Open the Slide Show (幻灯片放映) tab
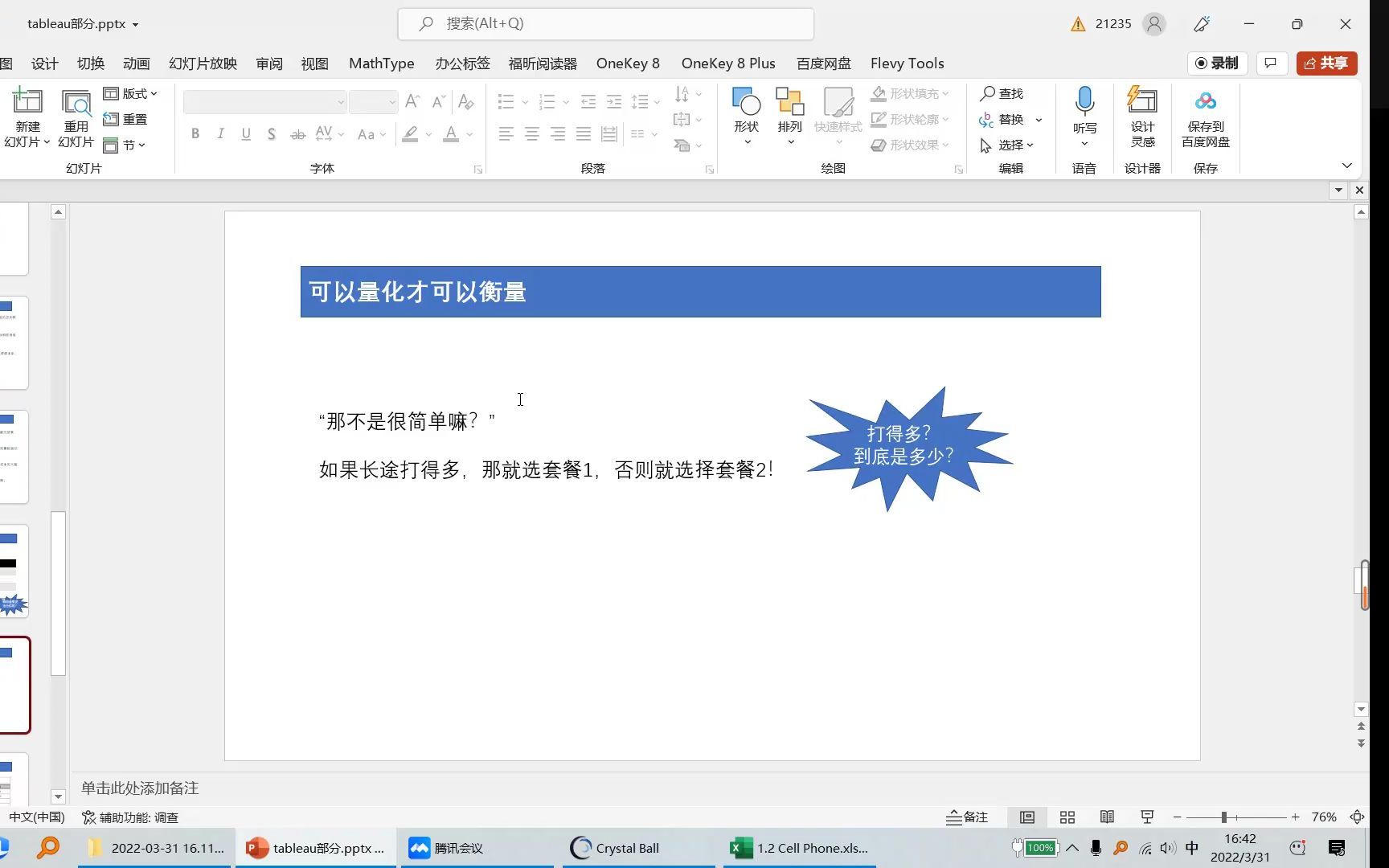Viewport: 1389px width, 868px height. click(203, 63)
